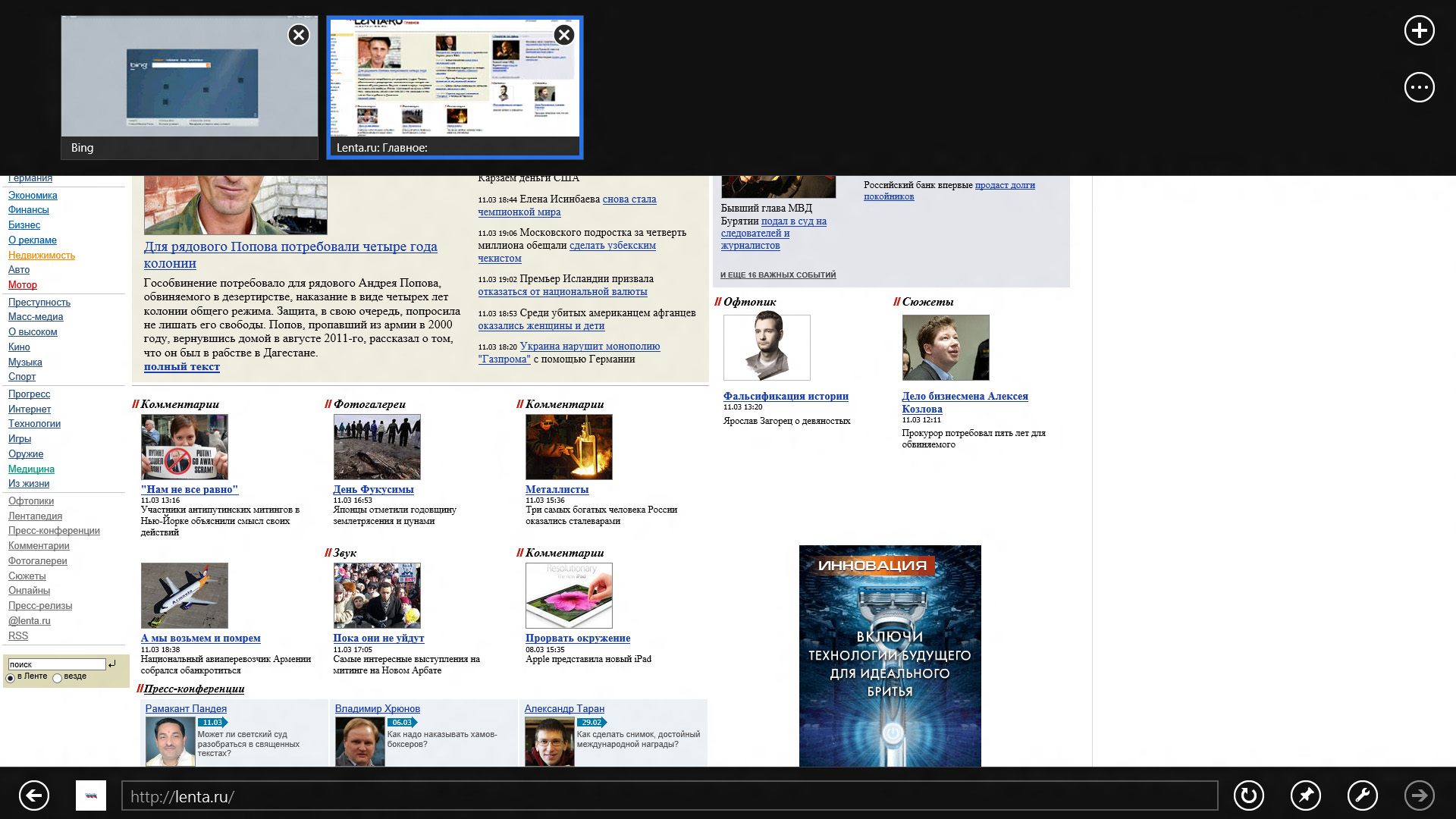Open 'подал в суд на следователей' link
Image resolution: width=1456 pixels, height=819 pixels.
point(773,234)
